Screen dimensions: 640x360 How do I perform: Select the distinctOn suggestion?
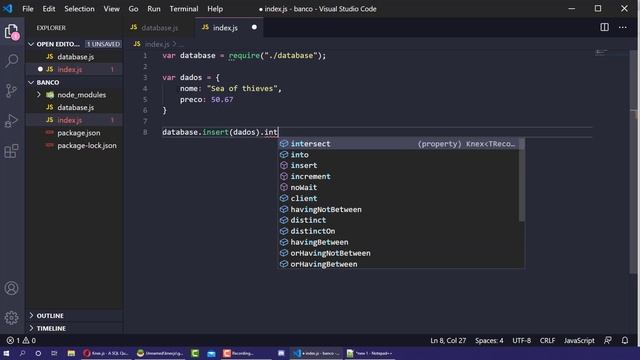click(x=399, y=231)
